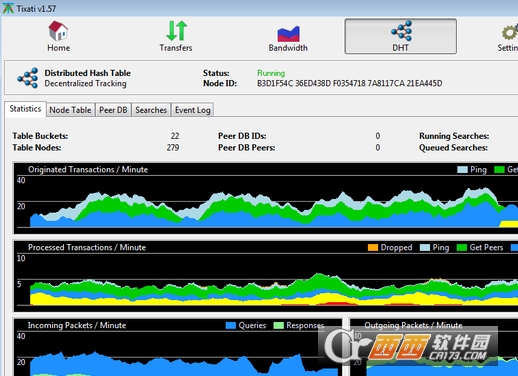Click green swatch in Originated Transactions legend
The image size is (518, 376).
(x=499, y=170)
